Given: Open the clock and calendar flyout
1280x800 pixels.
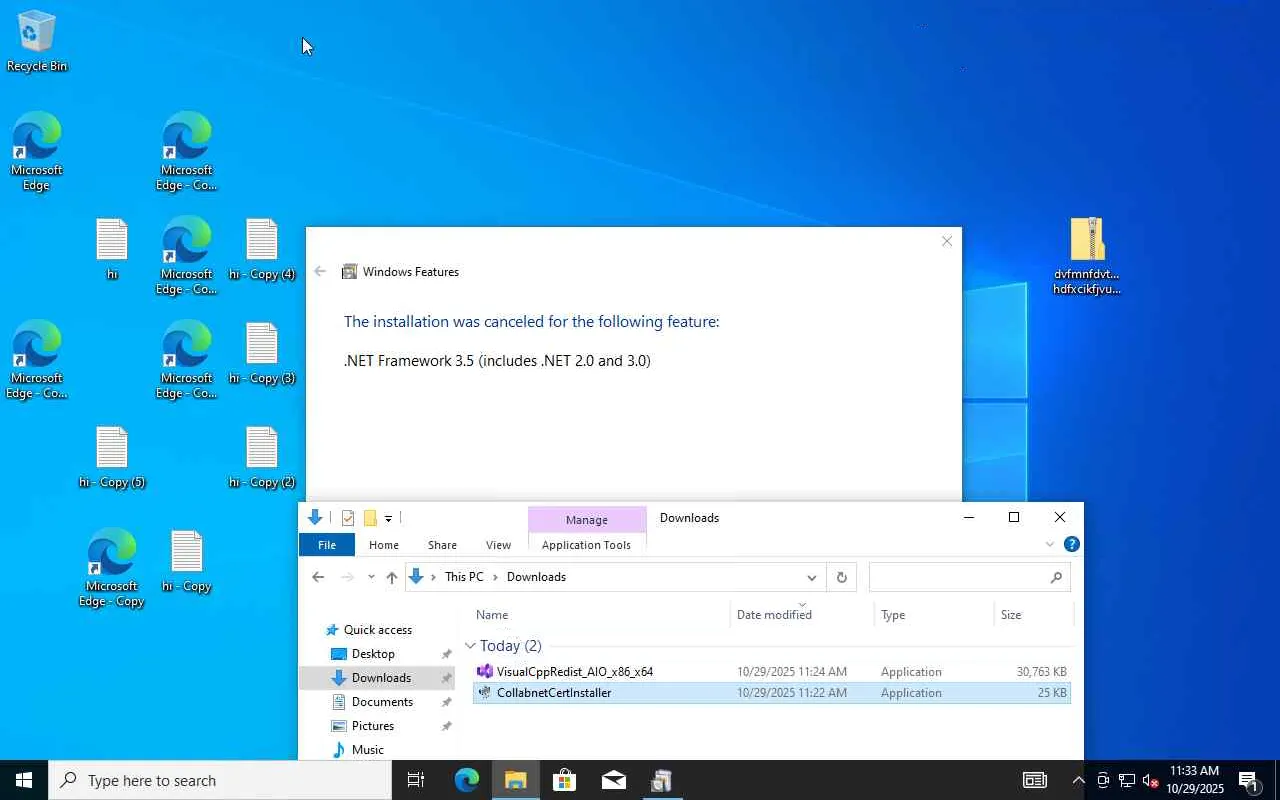Looking at the screenshot, I should (x=1194, y=780).
